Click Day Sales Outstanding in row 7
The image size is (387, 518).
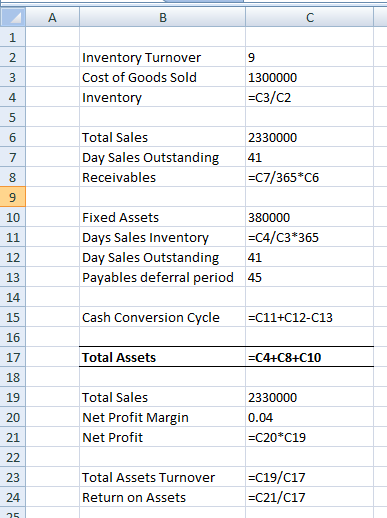[162, 157]
